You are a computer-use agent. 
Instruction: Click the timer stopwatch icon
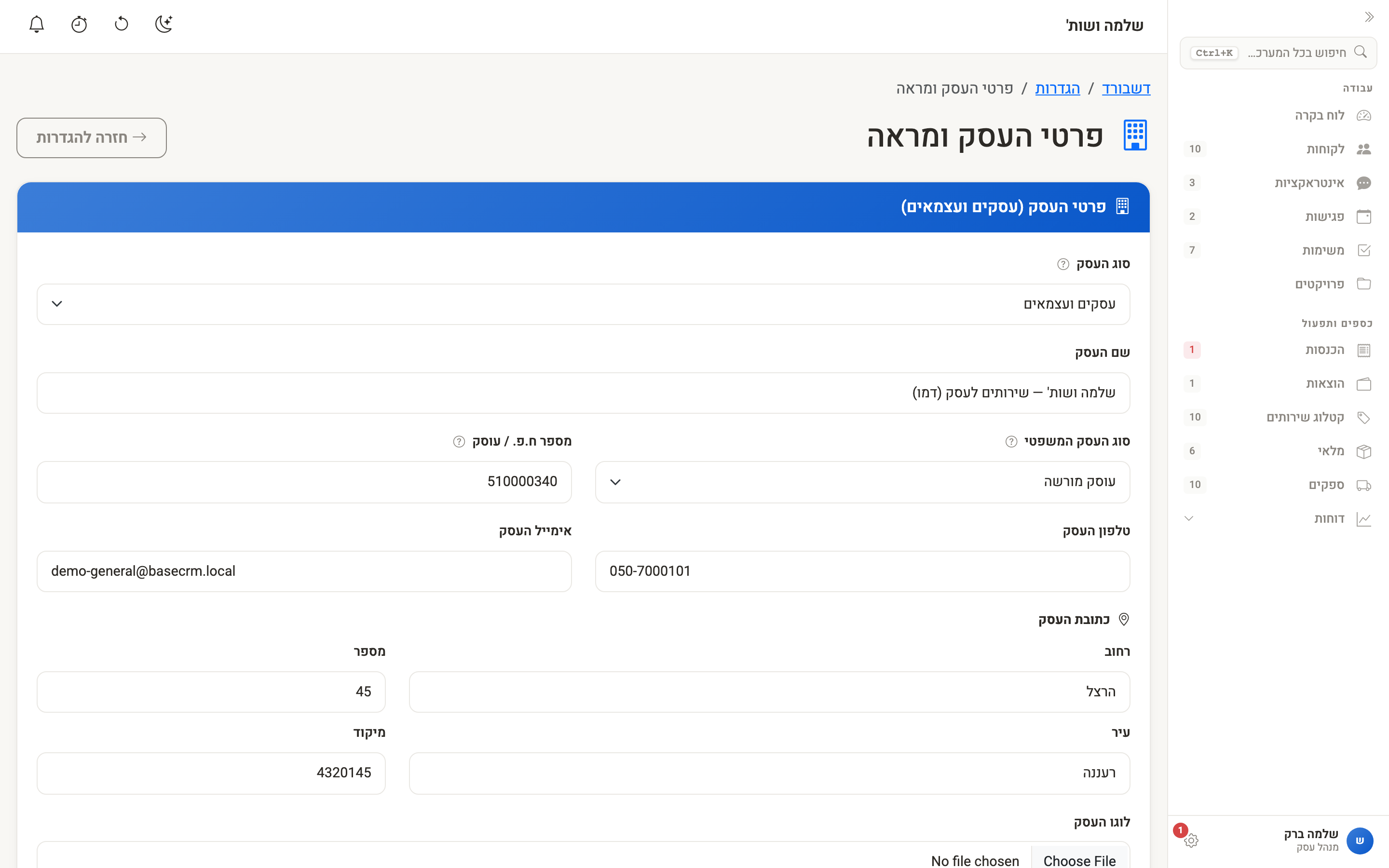[x=79, y=24]
